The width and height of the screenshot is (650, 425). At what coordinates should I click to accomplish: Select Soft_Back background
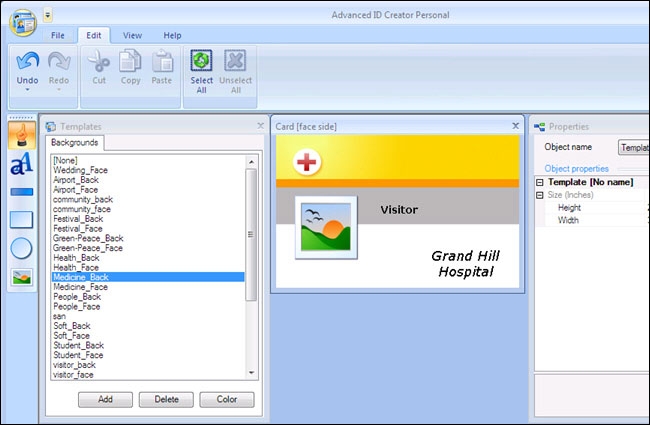(x=148, y=326)
